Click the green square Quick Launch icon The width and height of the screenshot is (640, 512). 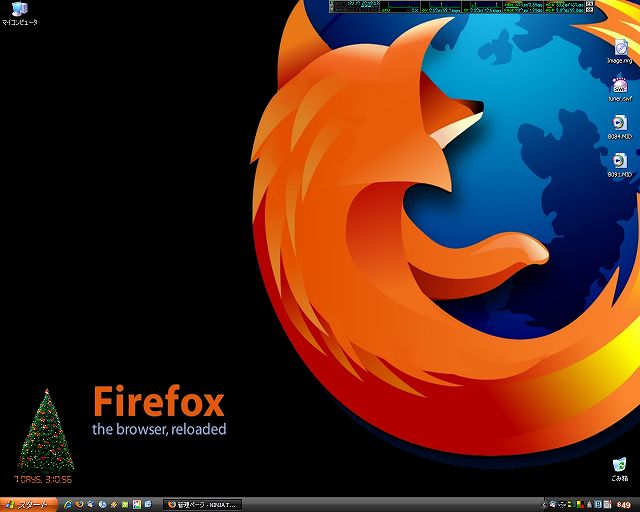tap(125, 505)
